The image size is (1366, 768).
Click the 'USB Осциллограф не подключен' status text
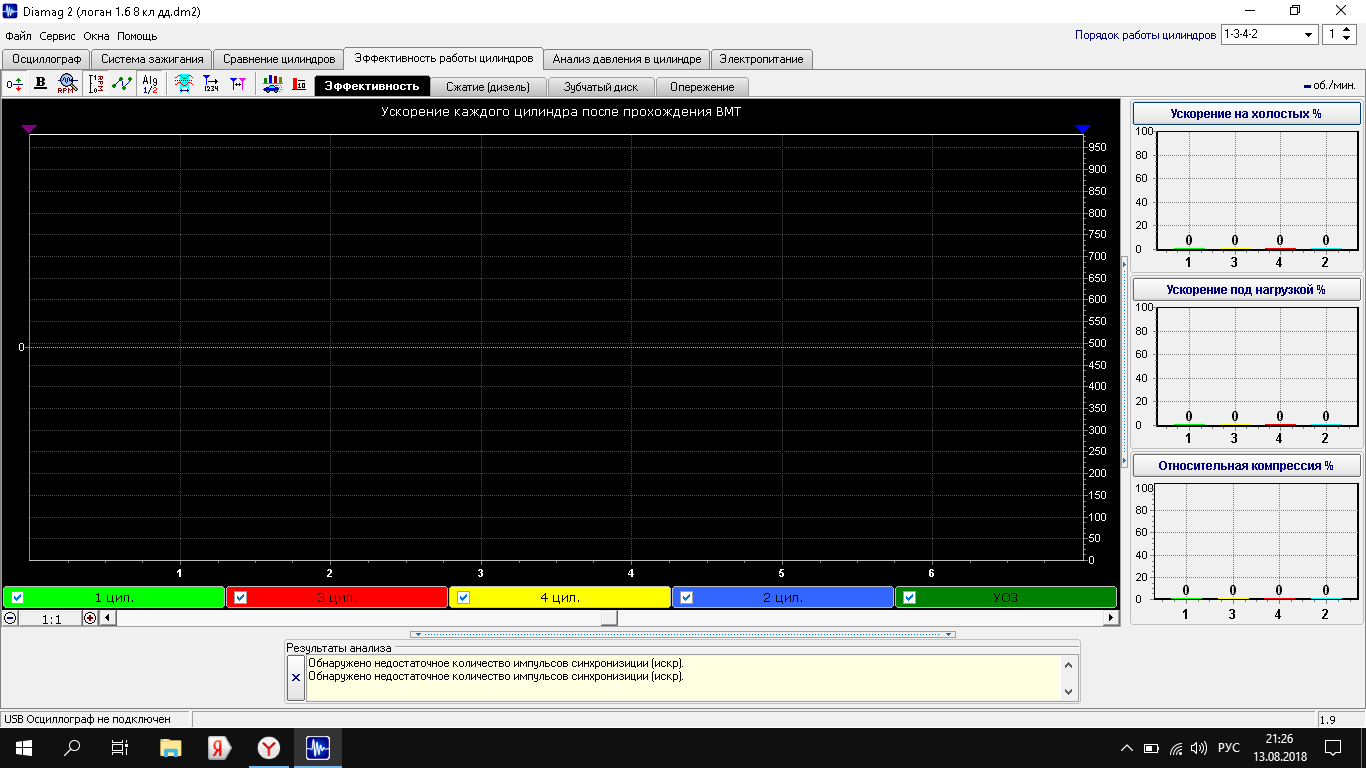(88, 719)
